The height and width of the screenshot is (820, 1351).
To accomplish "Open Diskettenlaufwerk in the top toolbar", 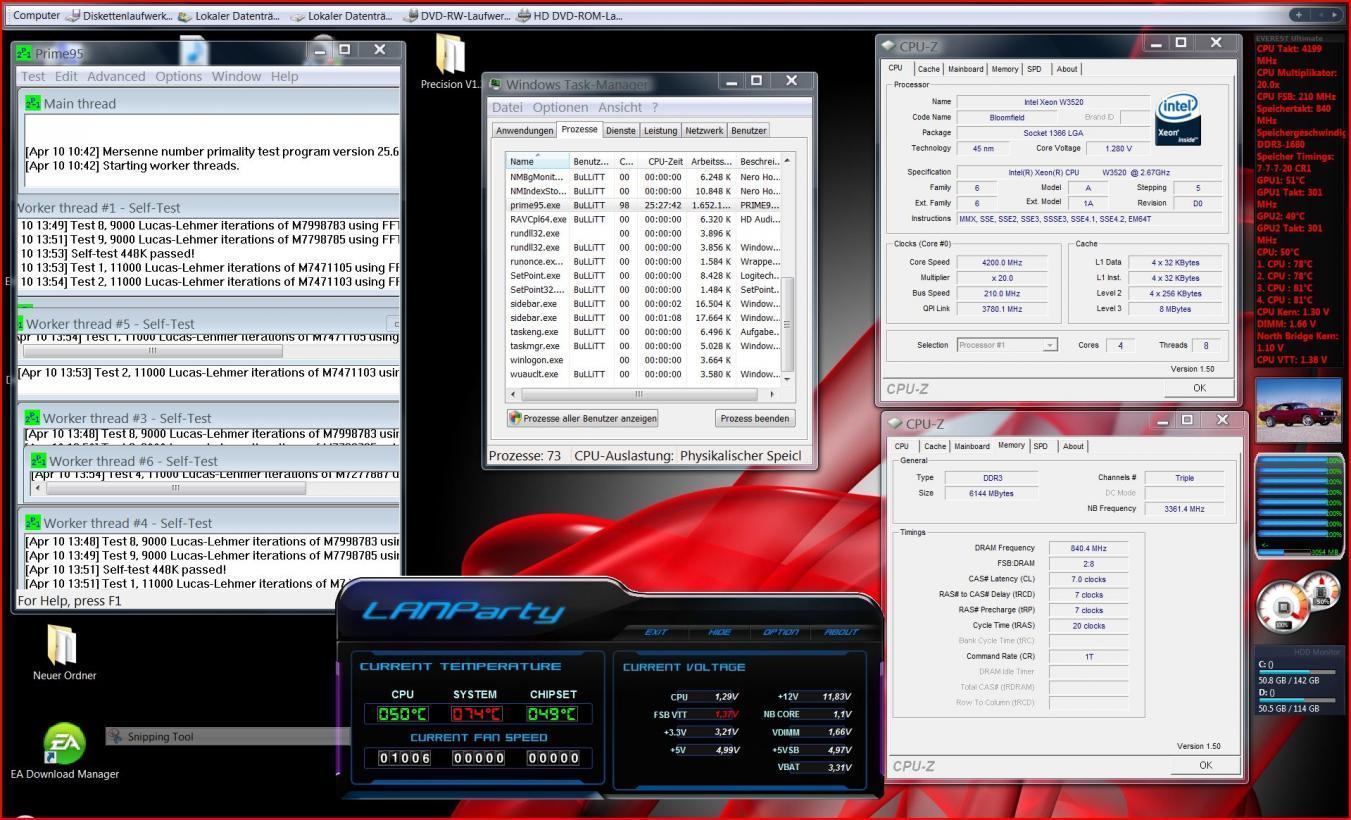I will click(x=118, y=15).
